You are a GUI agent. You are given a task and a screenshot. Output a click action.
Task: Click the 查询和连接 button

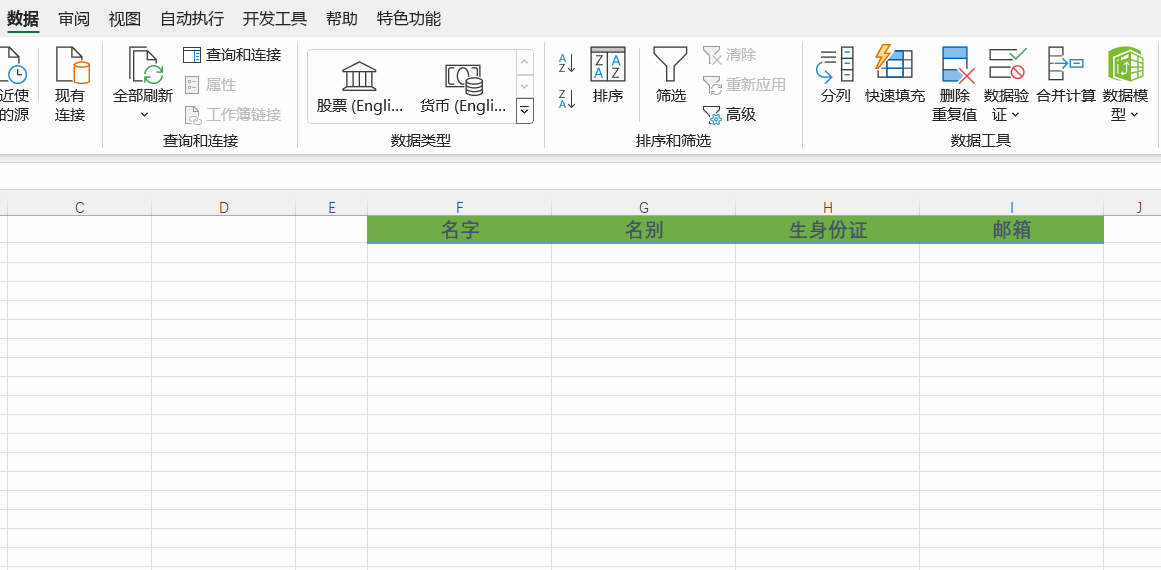coord(232,55)
